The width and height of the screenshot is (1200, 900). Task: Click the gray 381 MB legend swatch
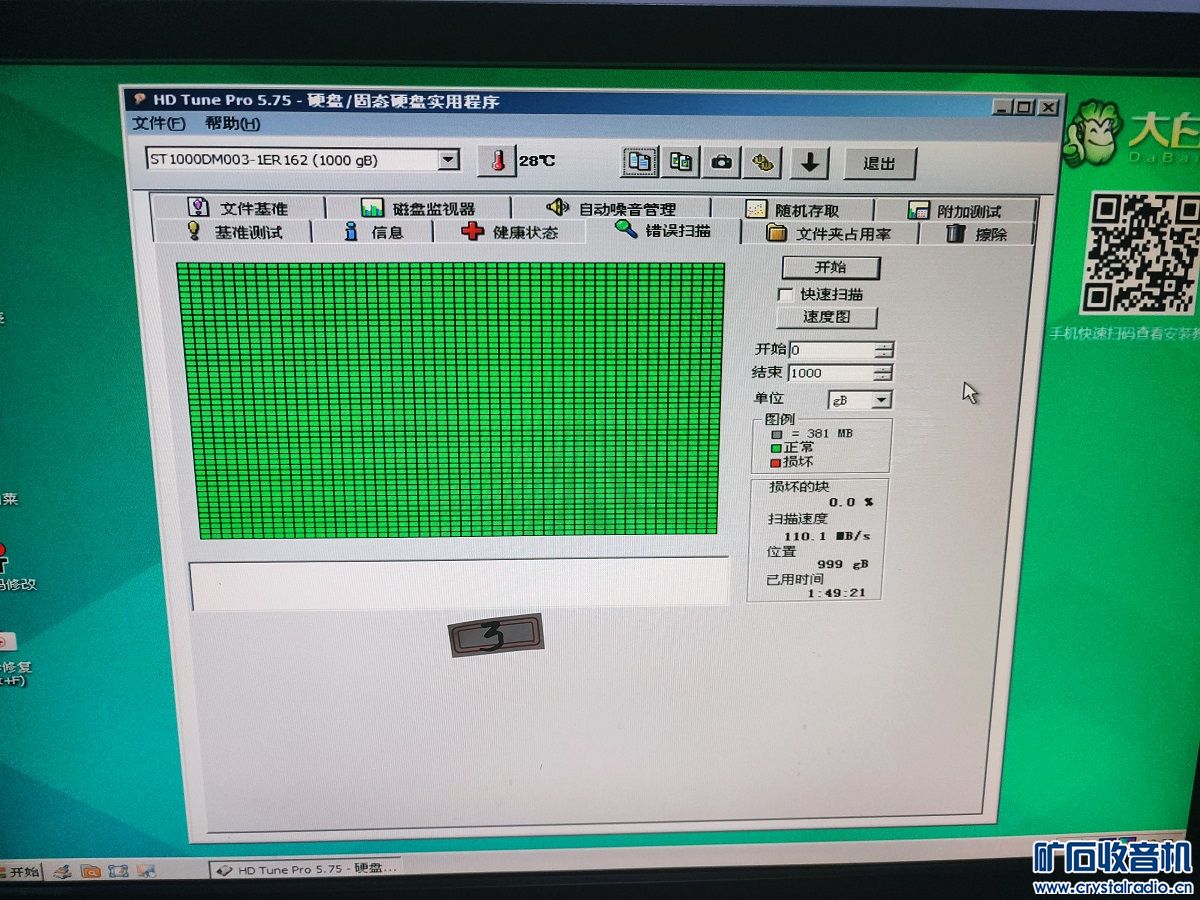(776, 434)
